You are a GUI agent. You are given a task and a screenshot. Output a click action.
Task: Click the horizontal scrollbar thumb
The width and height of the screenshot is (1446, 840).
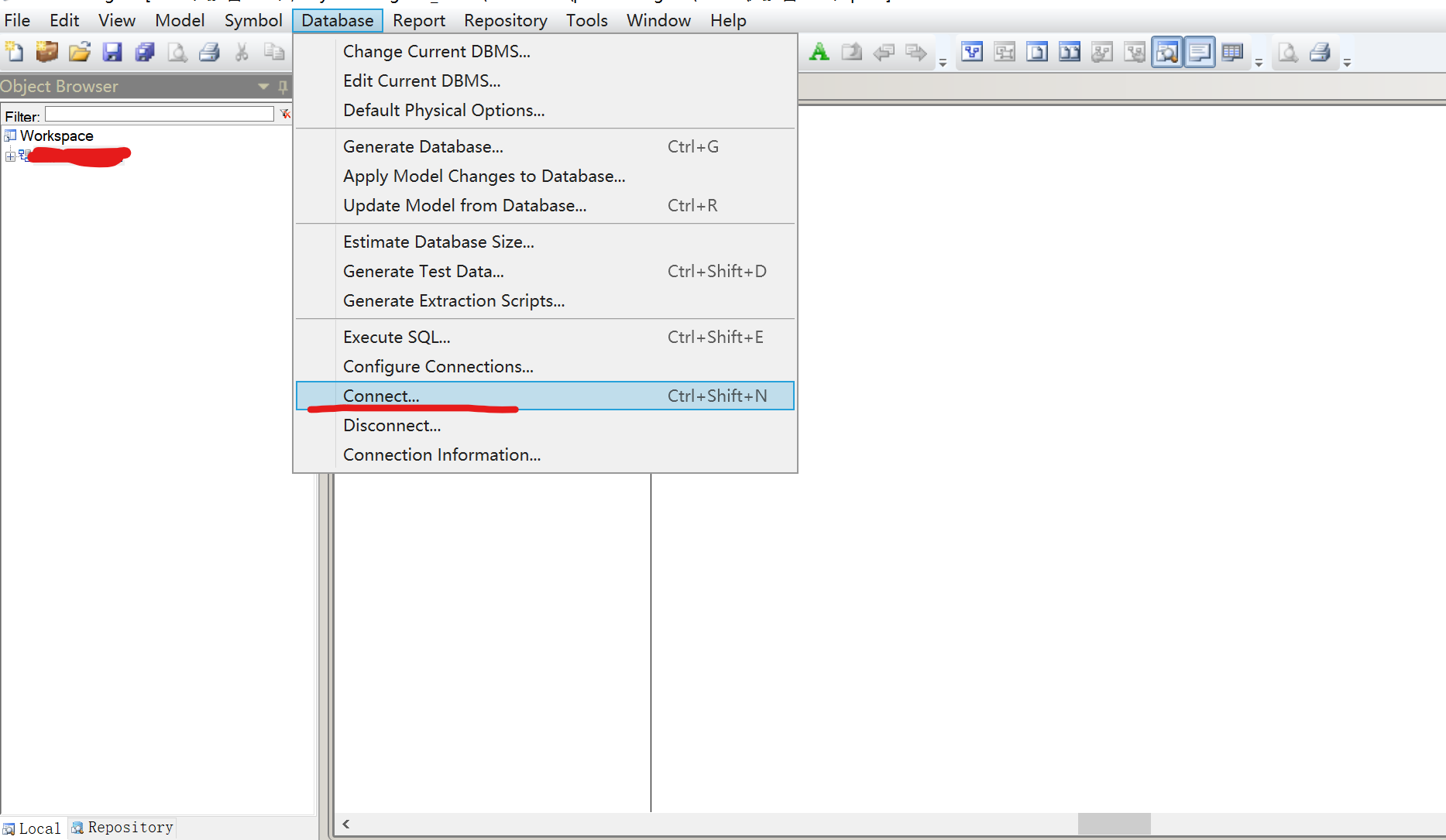(x=1114, y=824)
